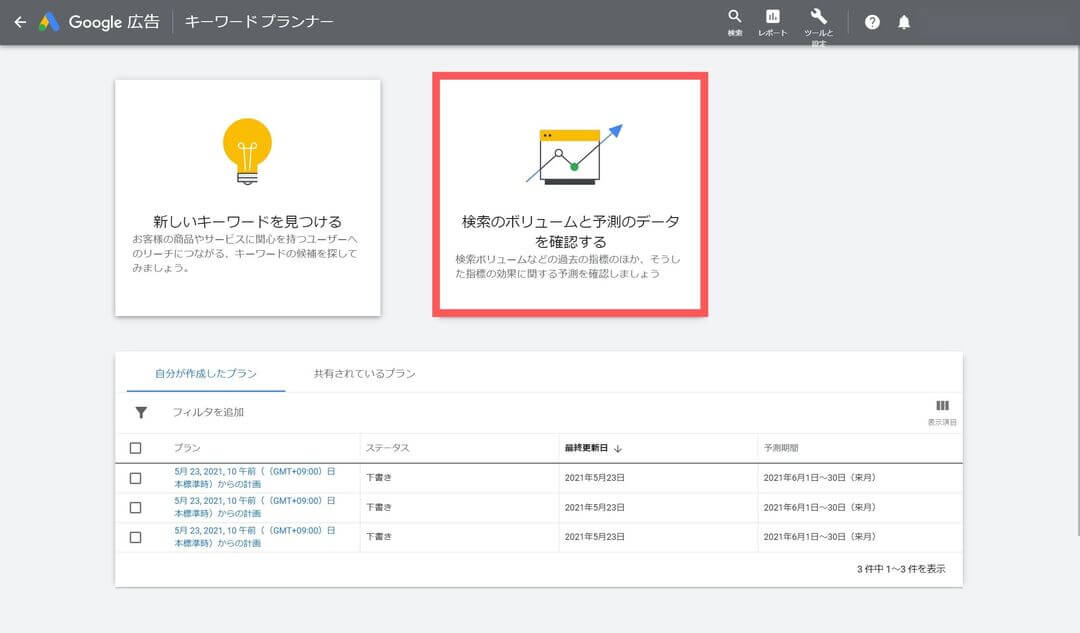Show notifications with the bell icon
Screen dimensions: 1080x633
904,22
